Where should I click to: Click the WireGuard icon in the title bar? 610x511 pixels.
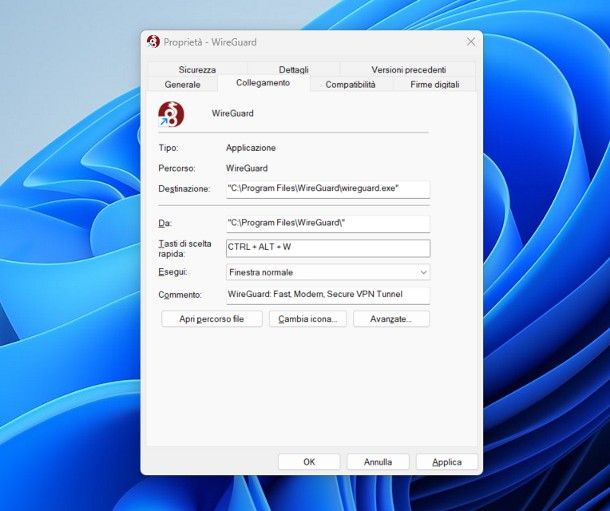[153, 42]
